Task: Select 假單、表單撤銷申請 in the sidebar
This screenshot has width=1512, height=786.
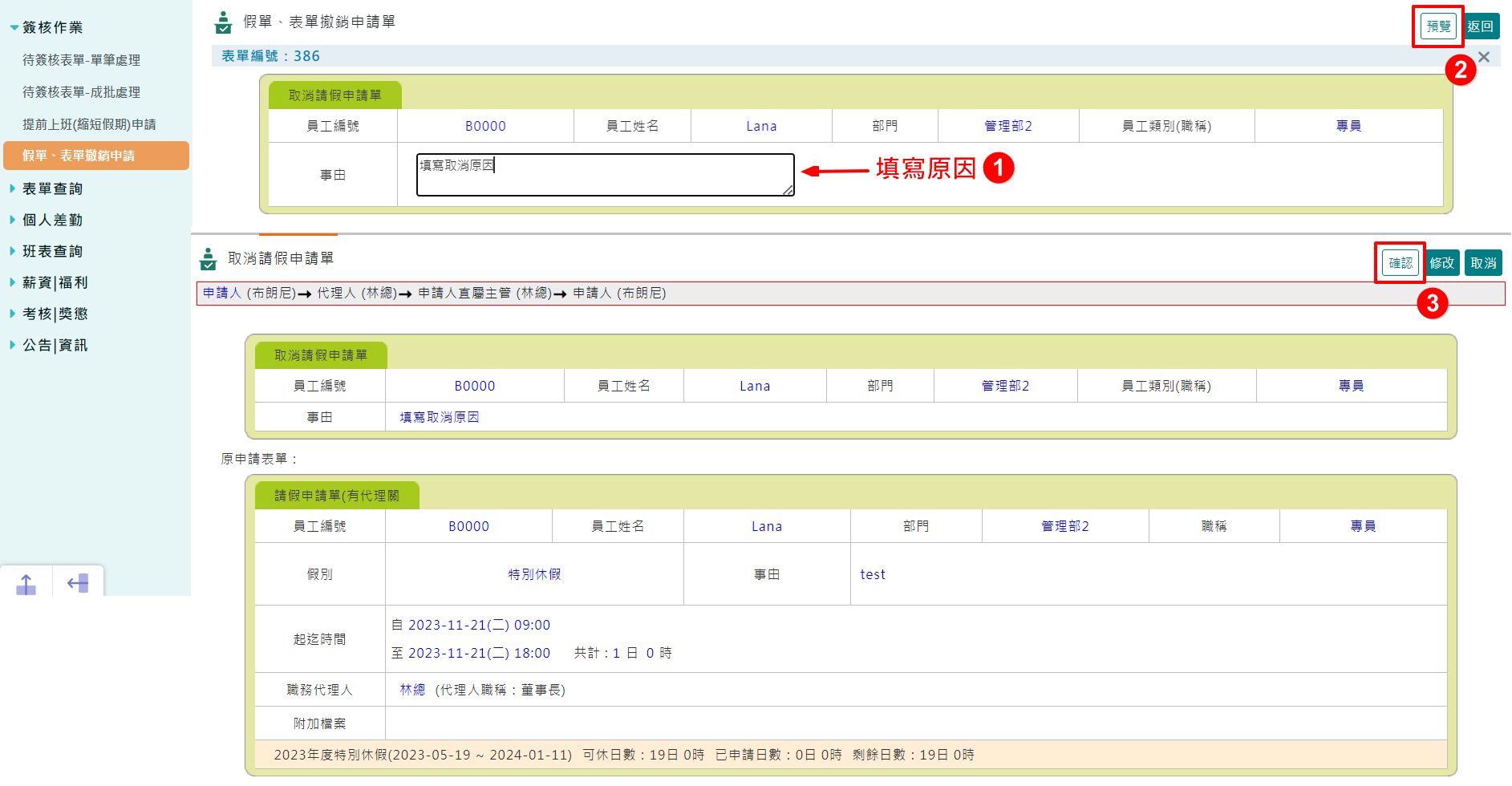Action: (87, 156)
